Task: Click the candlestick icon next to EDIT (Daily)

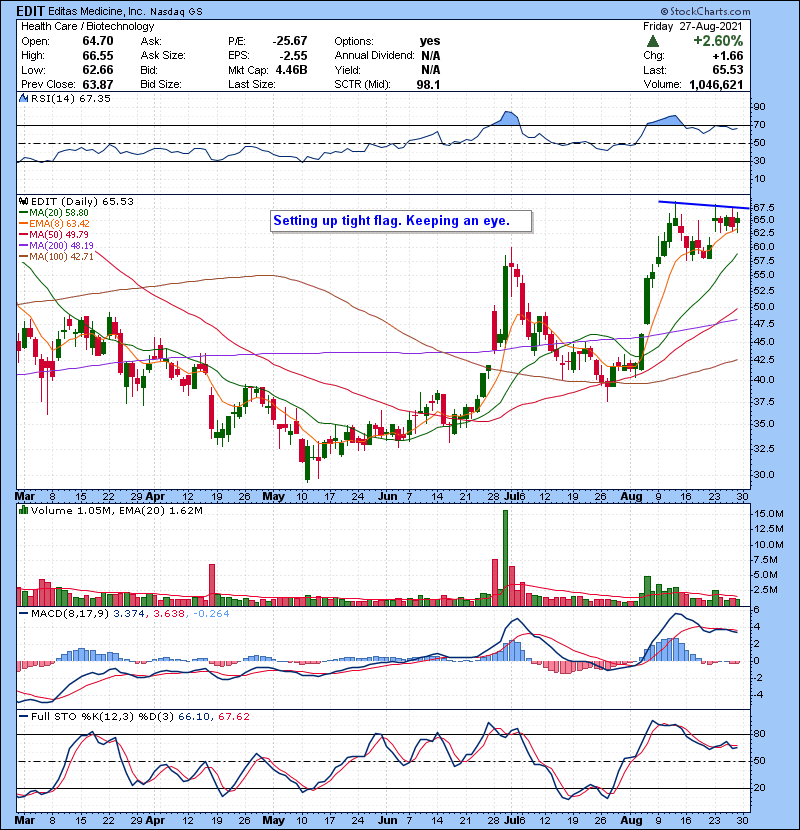Action: [23, 201]
